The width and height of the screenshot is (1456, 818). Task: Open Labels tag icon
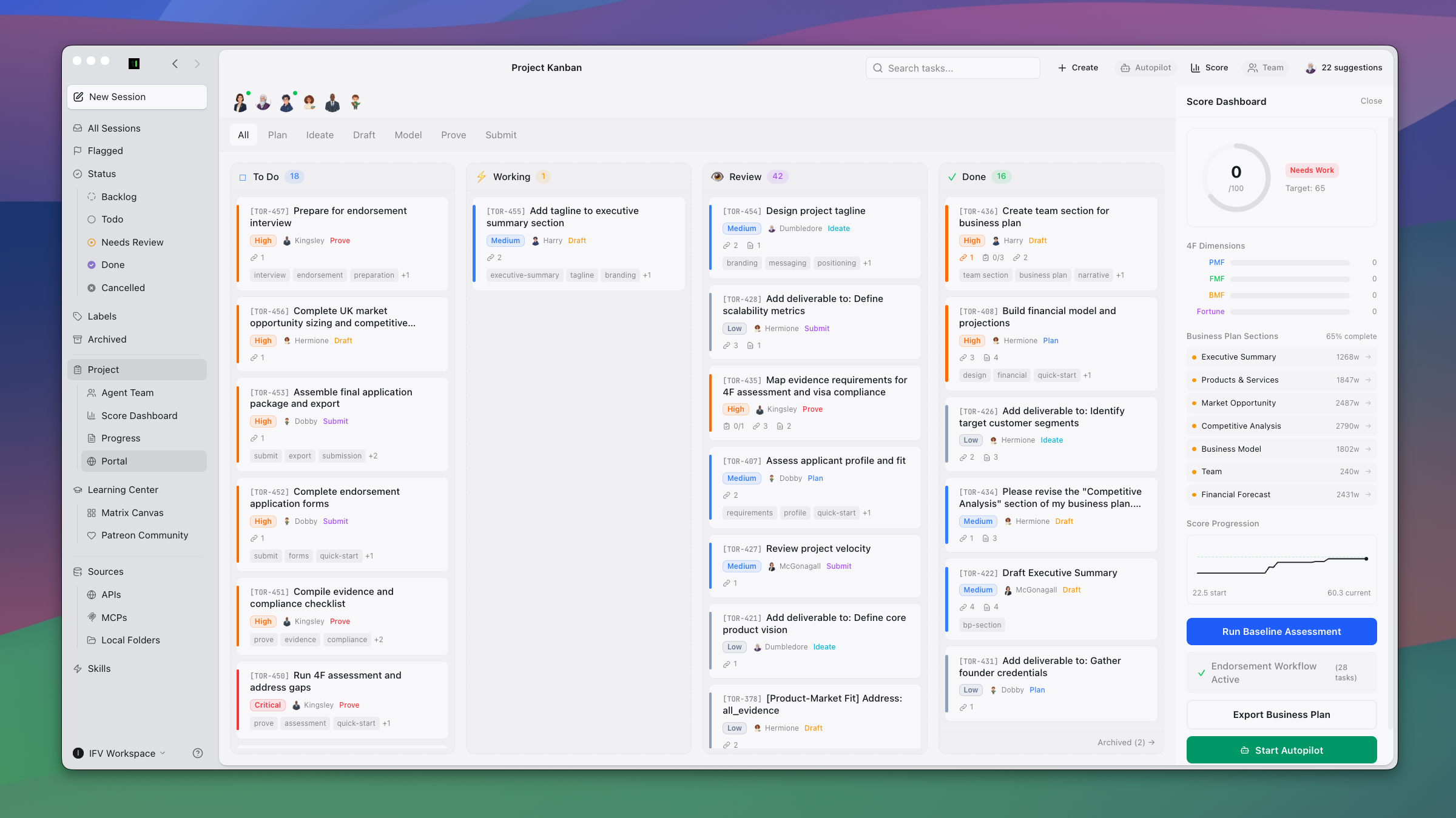(78, 317)
